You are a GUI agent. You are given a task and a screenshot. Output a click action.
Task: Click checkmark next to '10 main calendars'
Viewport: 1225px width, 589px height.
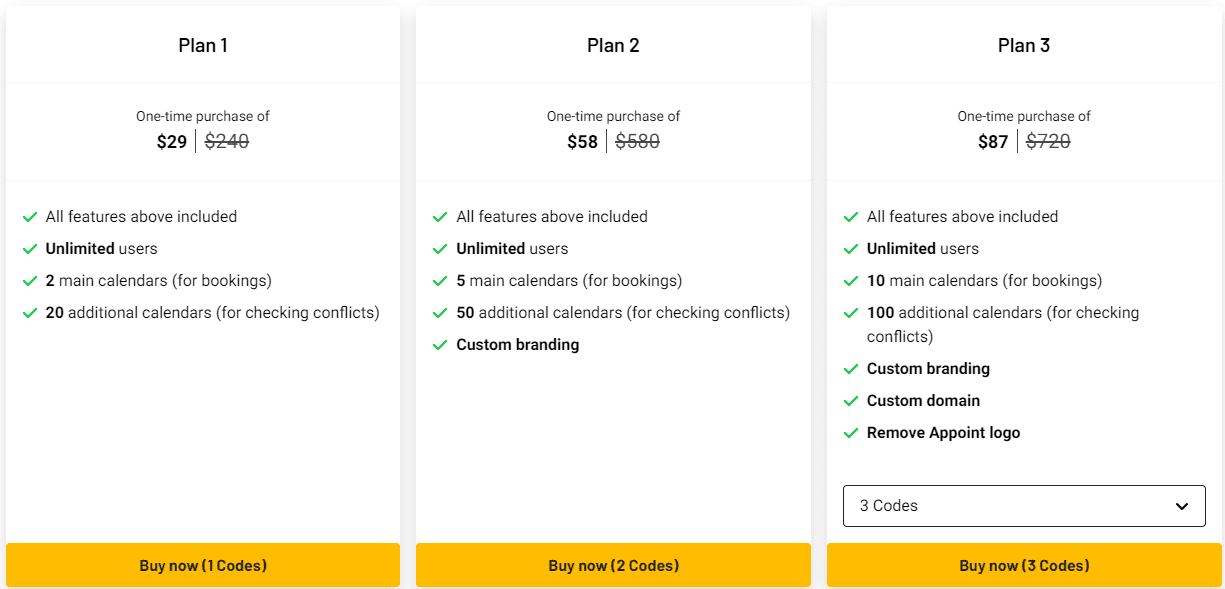pyautogui.click(x=851, y=281)
